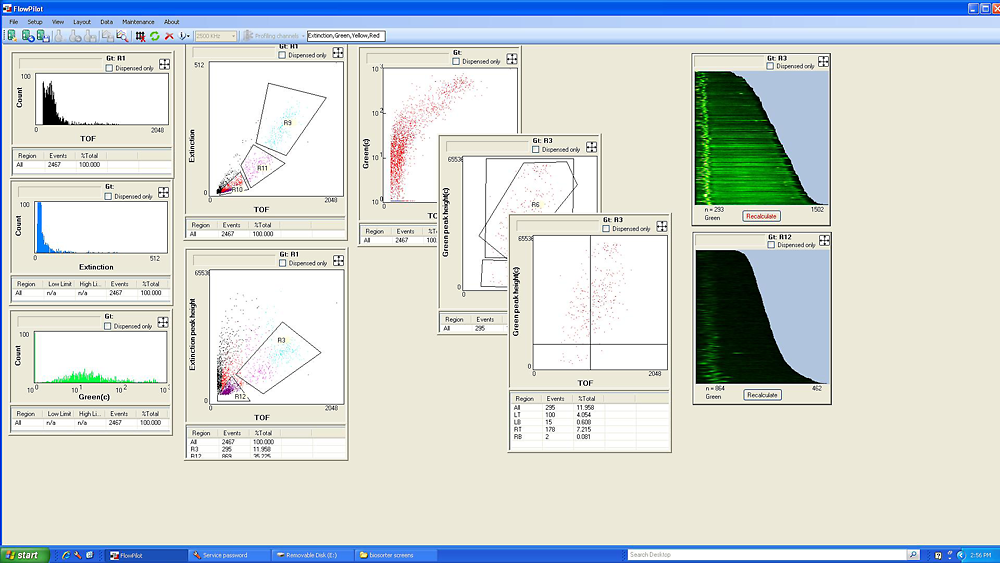The height and width of the screenshot is (563, 1000).
Task: Click the red X delete toolbar icon
Action: coord(169,36)
